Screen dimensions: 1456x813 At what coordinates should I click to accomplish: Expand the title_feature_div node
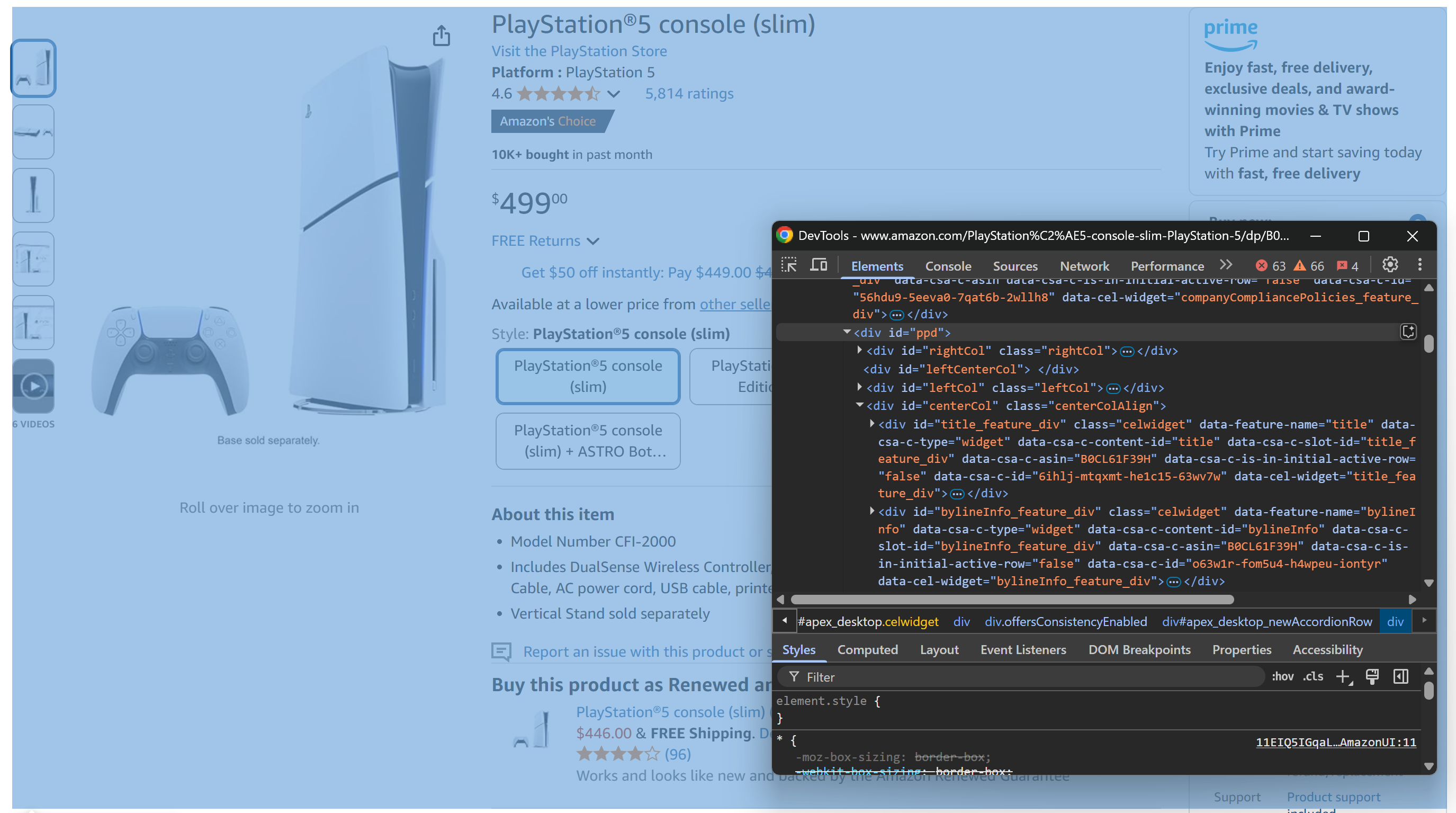coord(872,424)
